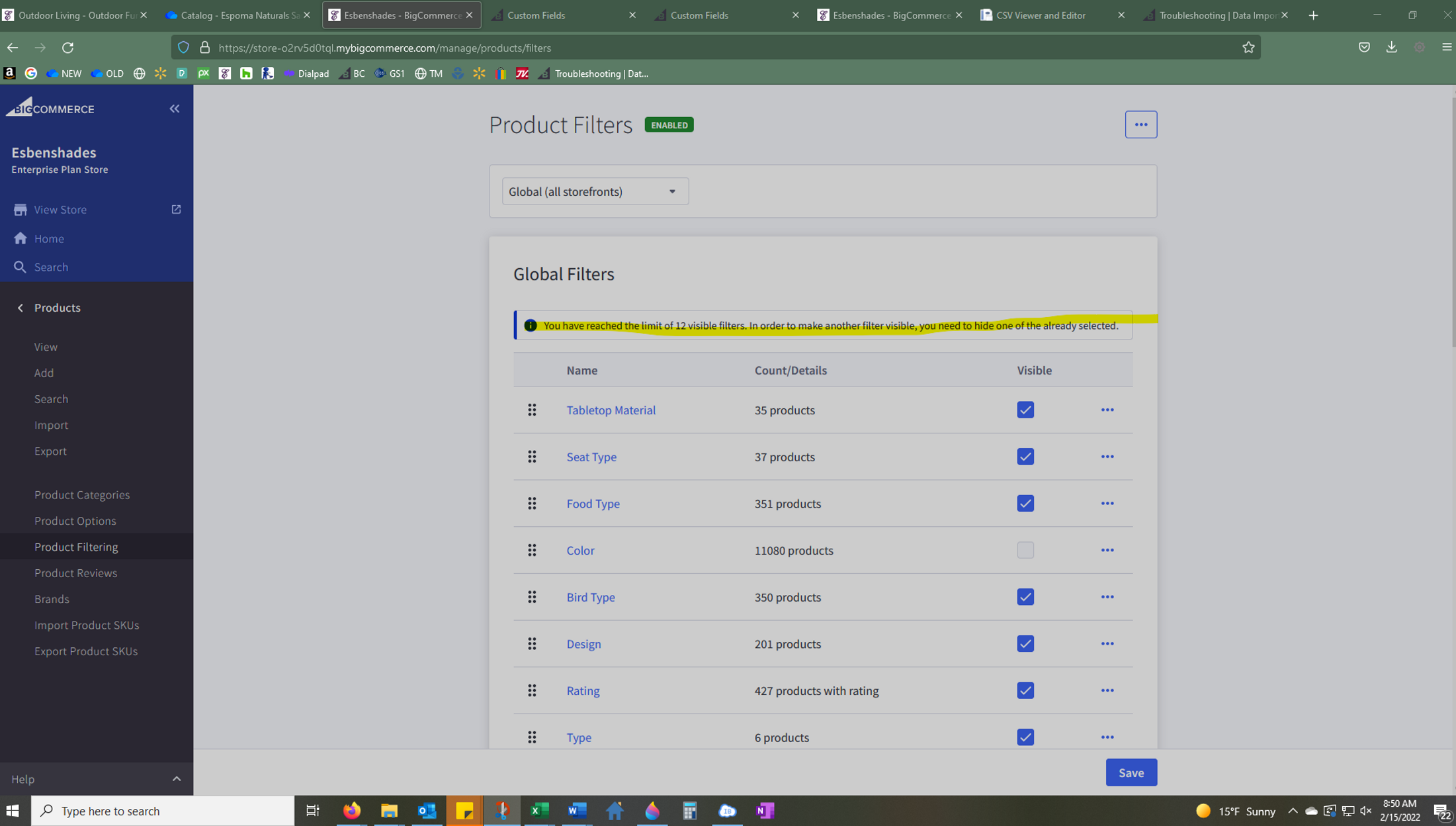Image resolution: width=1456 pixels, height=826 pixels.
Task: Grab the drag handle for Bird Type
Action: [x=532, y=597]
